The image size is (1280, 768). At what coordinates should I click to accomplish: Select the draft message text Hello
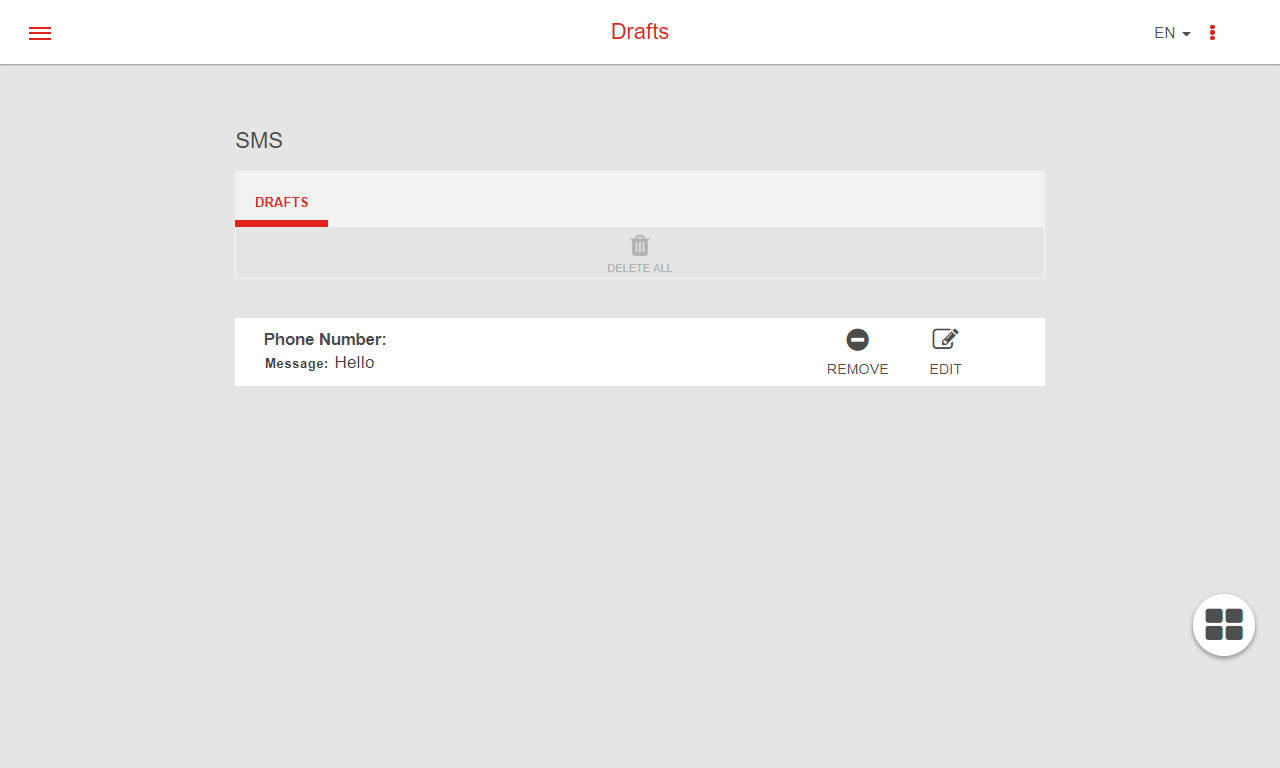(x=354, y=363)
